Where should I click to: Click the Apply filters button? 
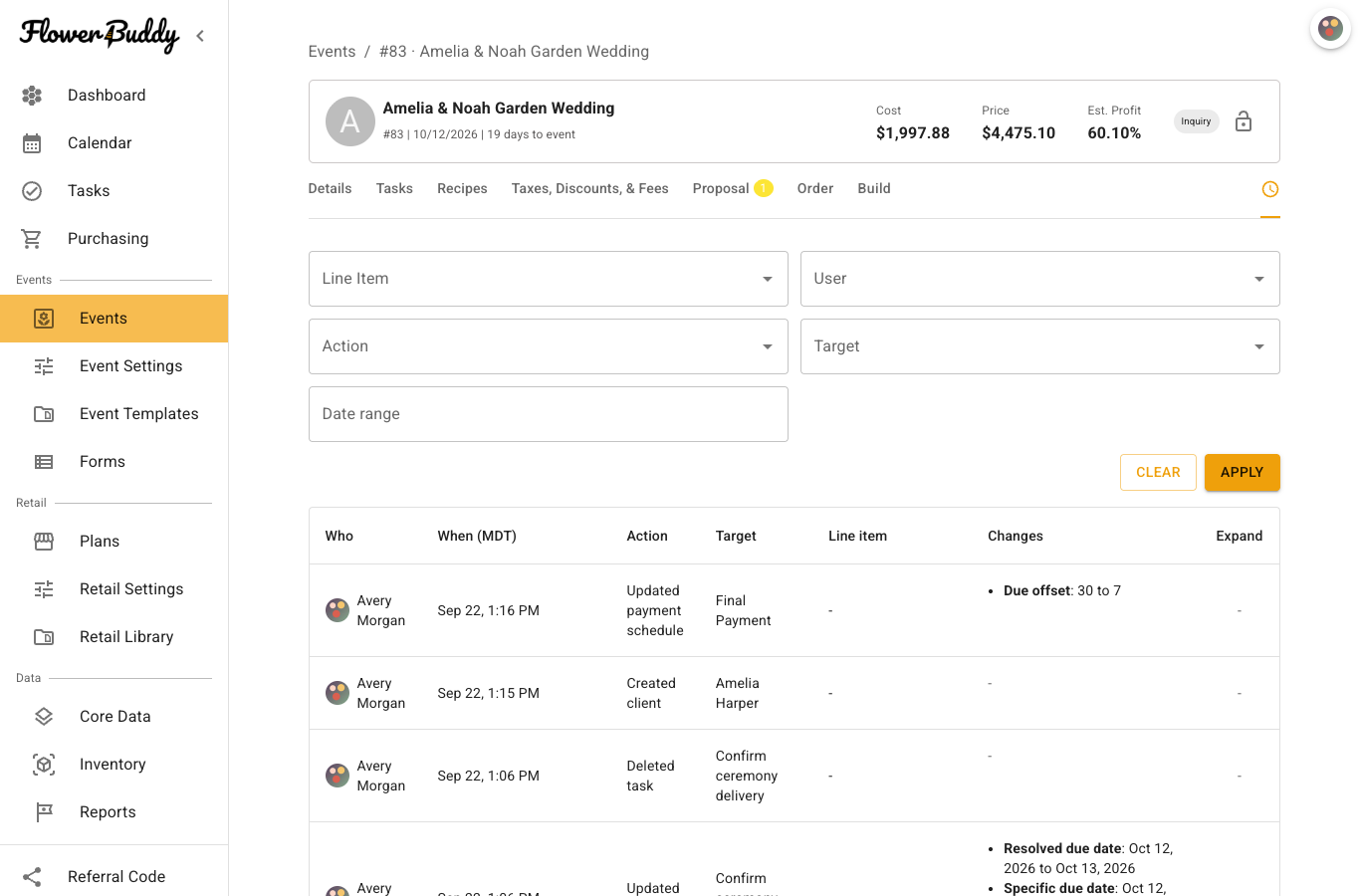point(1243,473)
